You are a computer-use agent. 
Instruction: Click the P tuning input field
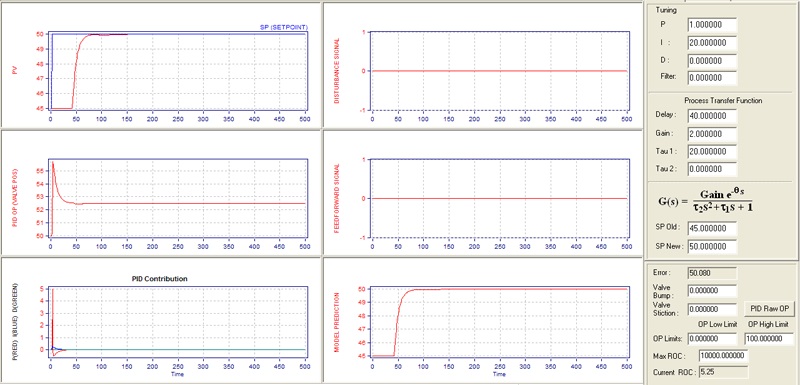tap(712, 24)
